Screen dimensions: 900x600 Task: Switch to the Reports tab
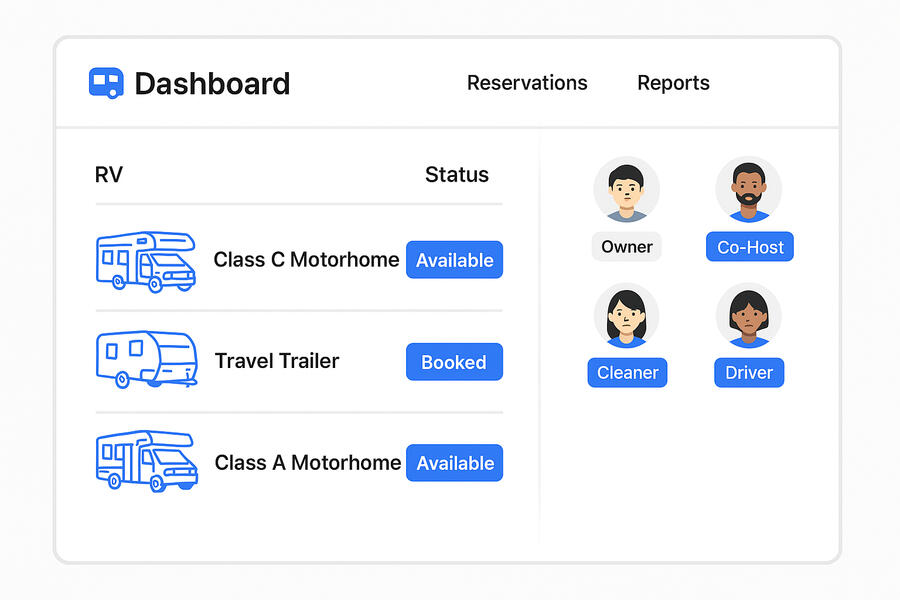[673, 83]
